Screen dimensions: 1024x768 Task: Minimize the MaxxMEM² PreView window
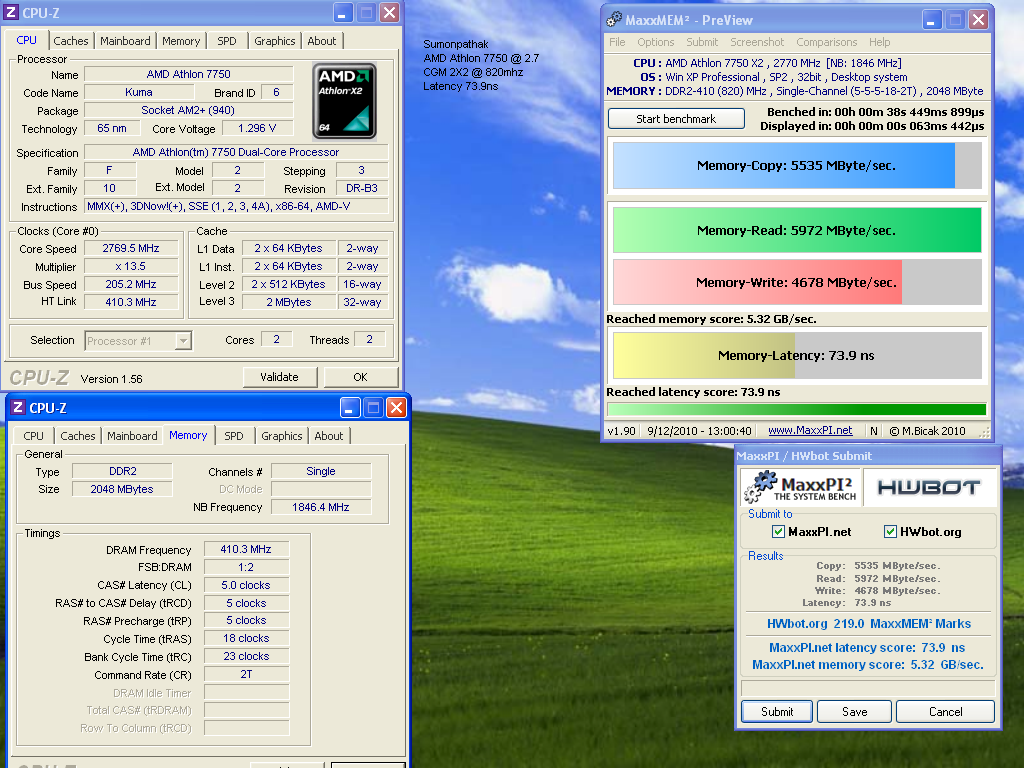[932, 20]
